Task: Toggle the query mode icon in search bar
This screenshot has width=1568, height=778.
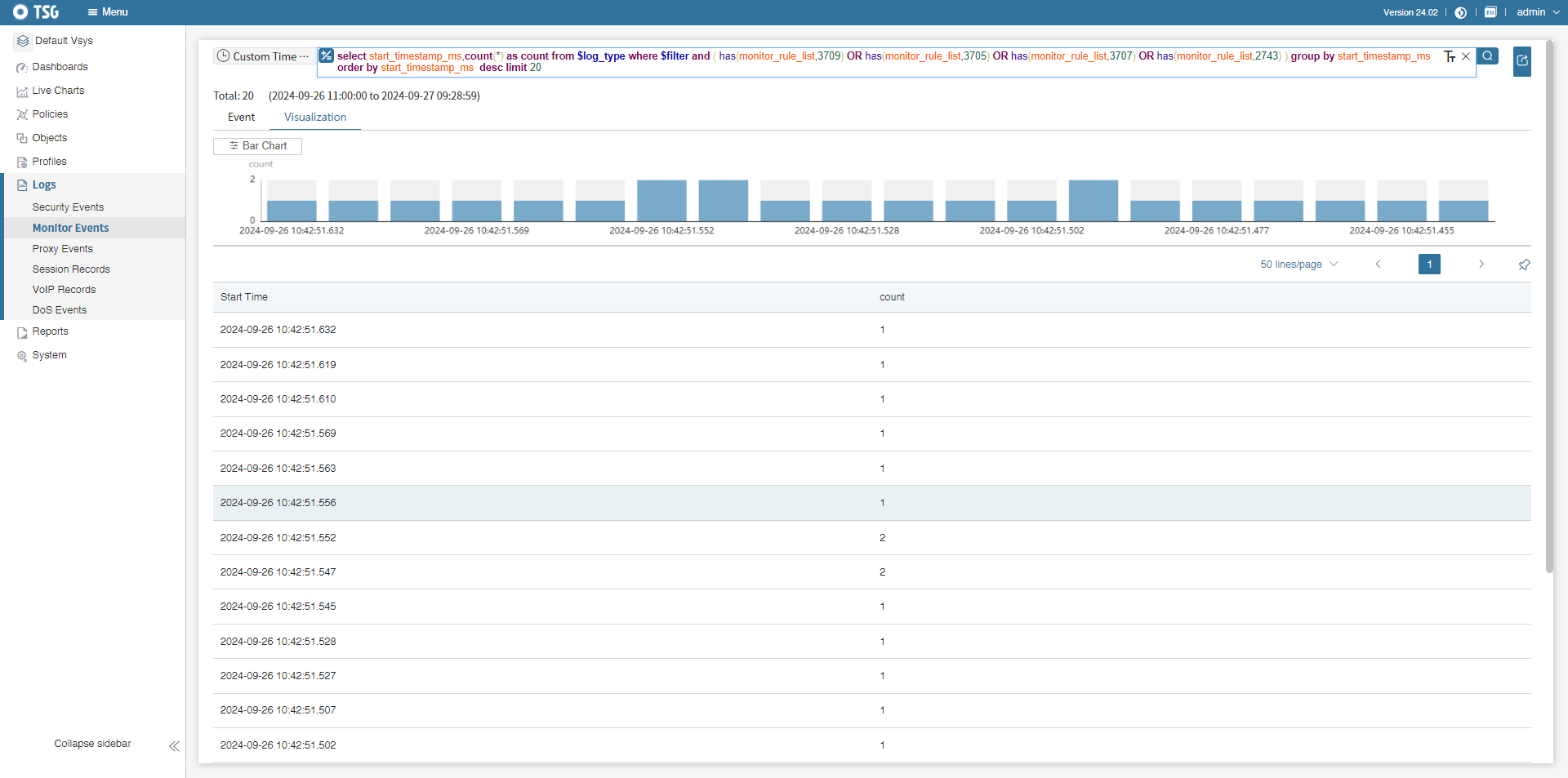Action: pos(327,56)
